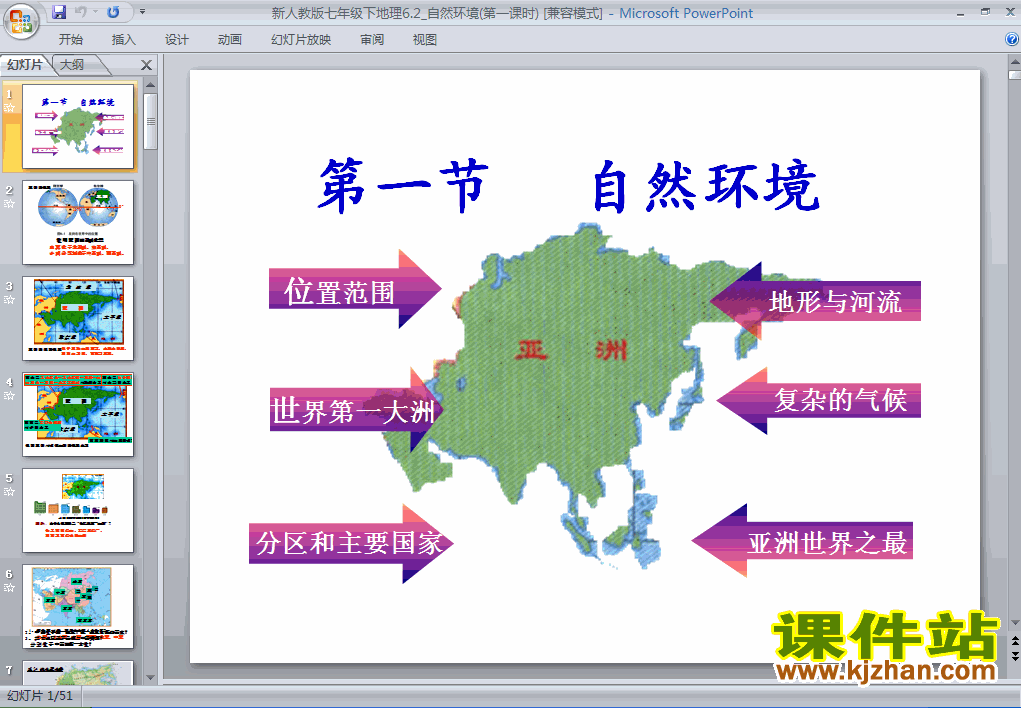The image size is (1021, 708).
Task: Switch to the 动画 ribbon tab
Action: click(x=230, y=40)
